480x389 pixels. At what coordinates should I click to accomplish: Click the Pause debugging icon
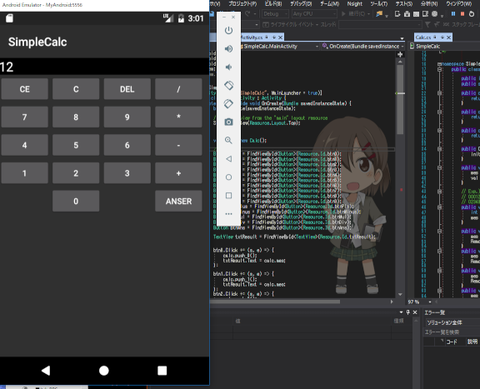453,14
